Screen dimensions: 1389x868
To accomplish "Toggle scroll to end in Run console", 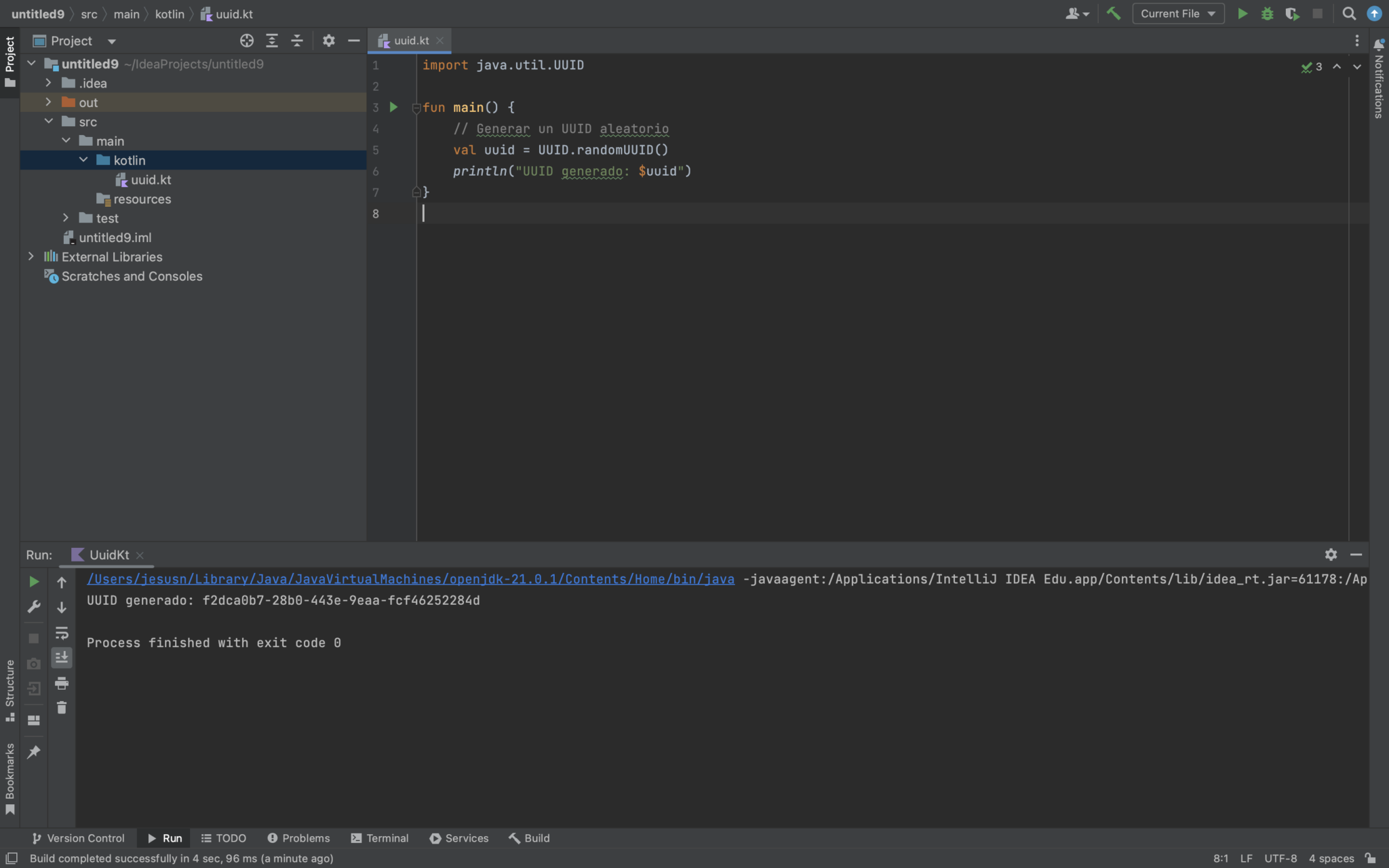I will [x=62, y=657].
